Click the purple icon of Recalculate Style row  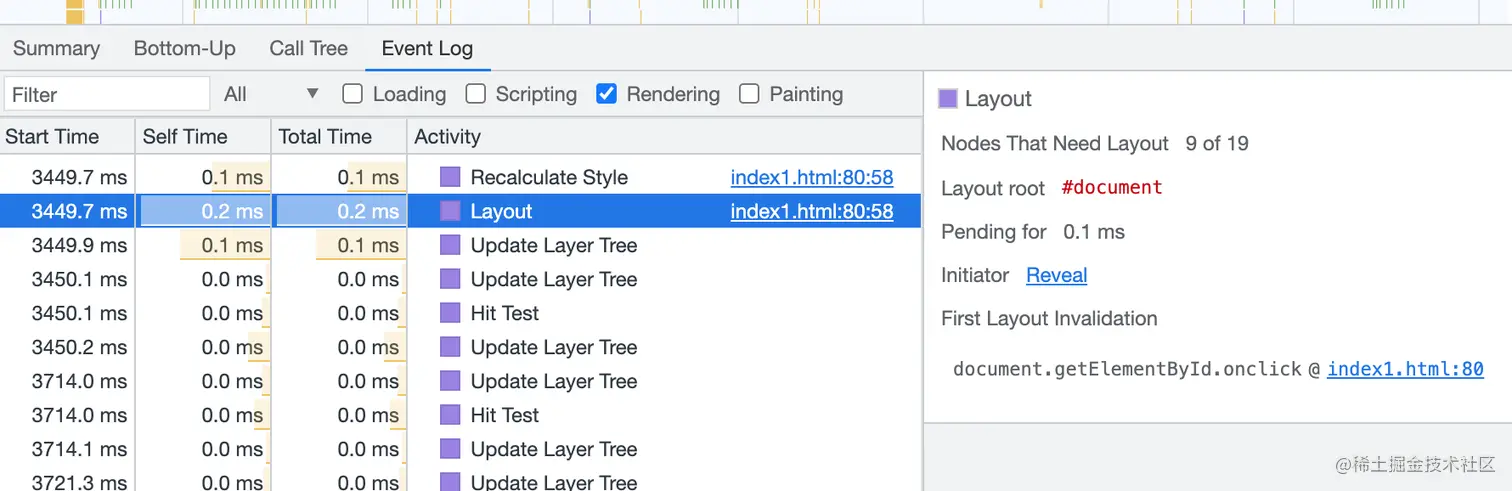451,177
